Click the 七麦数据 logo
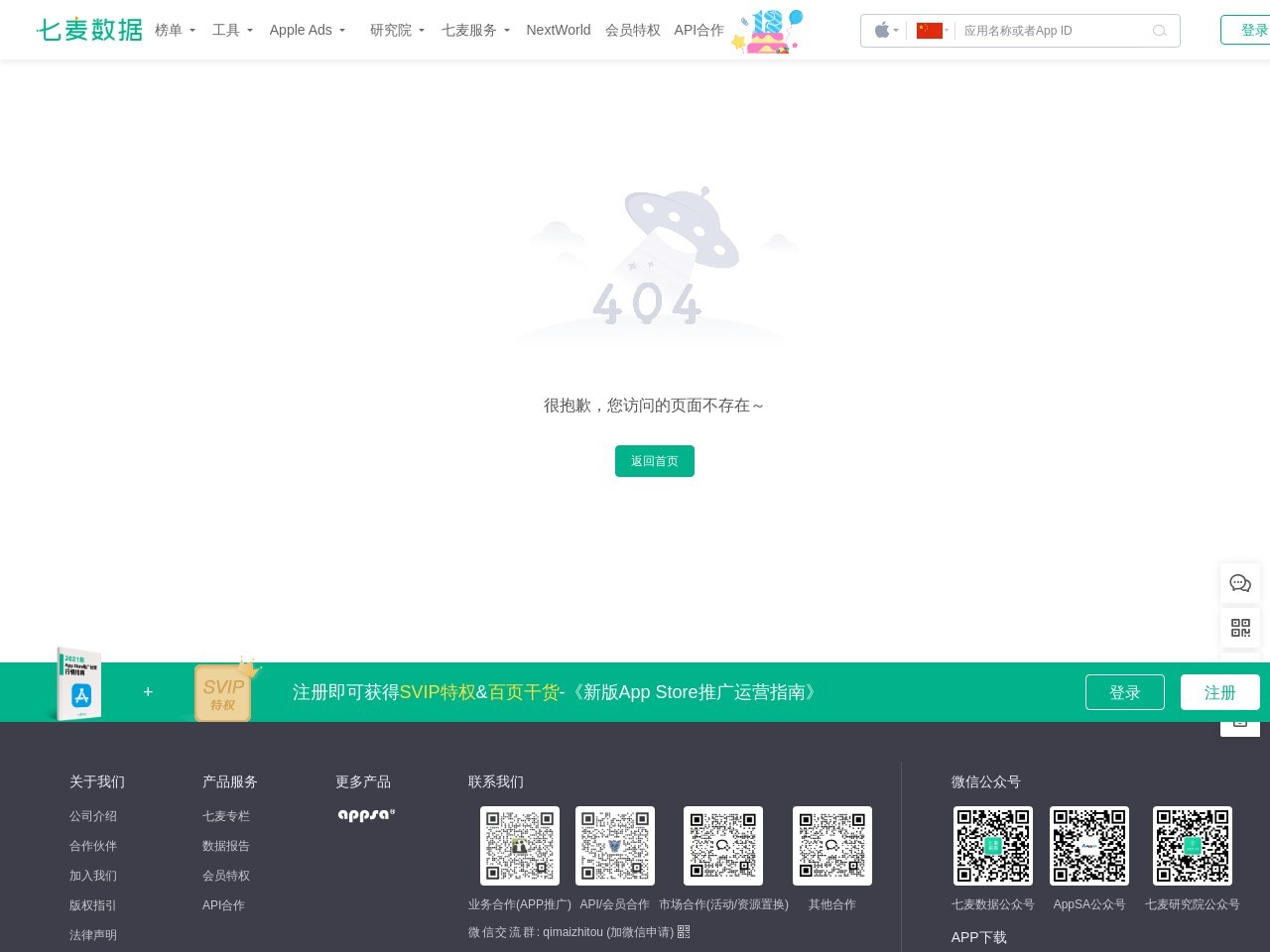 pyautogui.click(x=89, y=30)
